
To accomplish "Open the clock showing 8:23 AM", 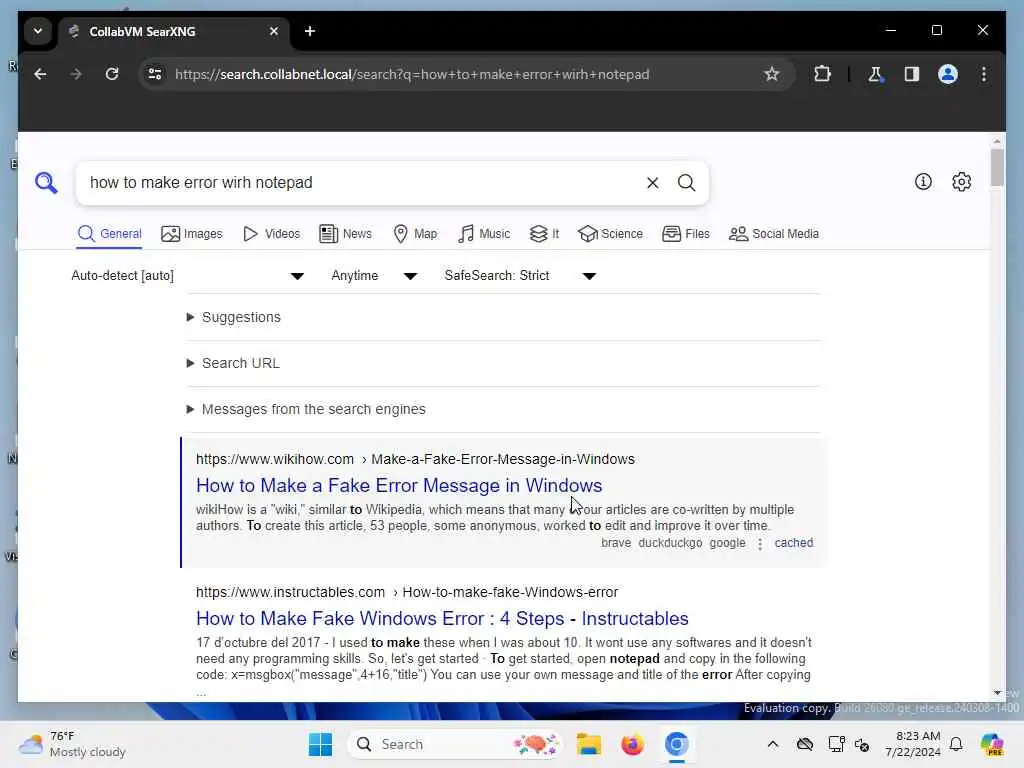I will tap(912, 744).
